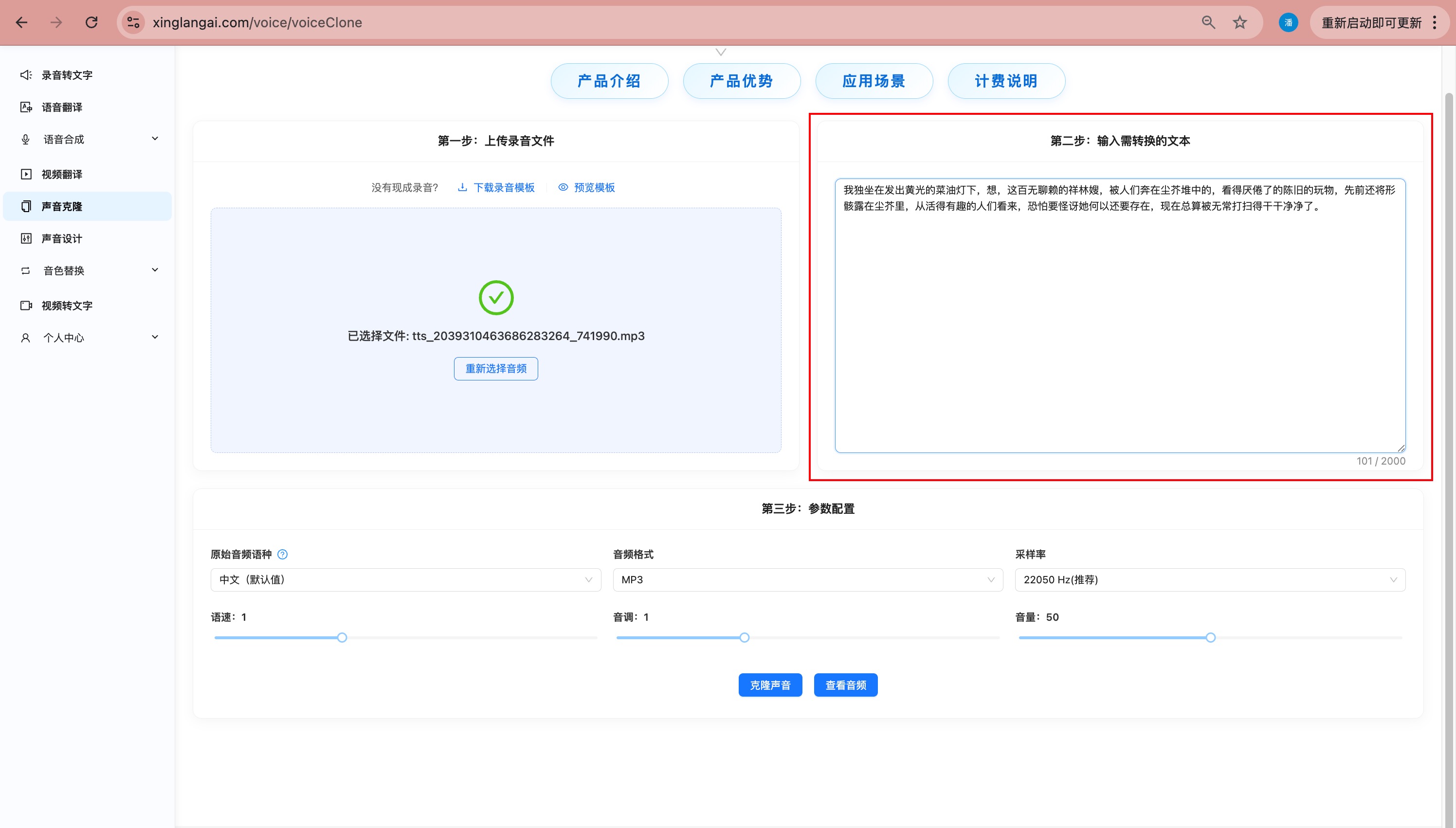Click the 计费说明 pill button
The height and width of the screenshot is (828, 1456).
1006,81
